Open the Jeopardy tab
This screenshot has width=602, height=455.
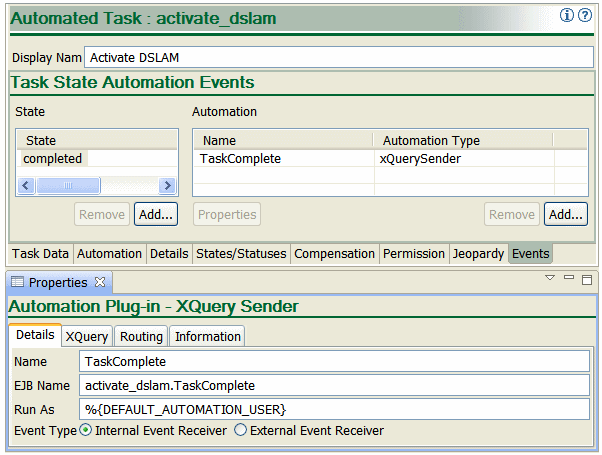pyautogui.click(x=478, y=254)
